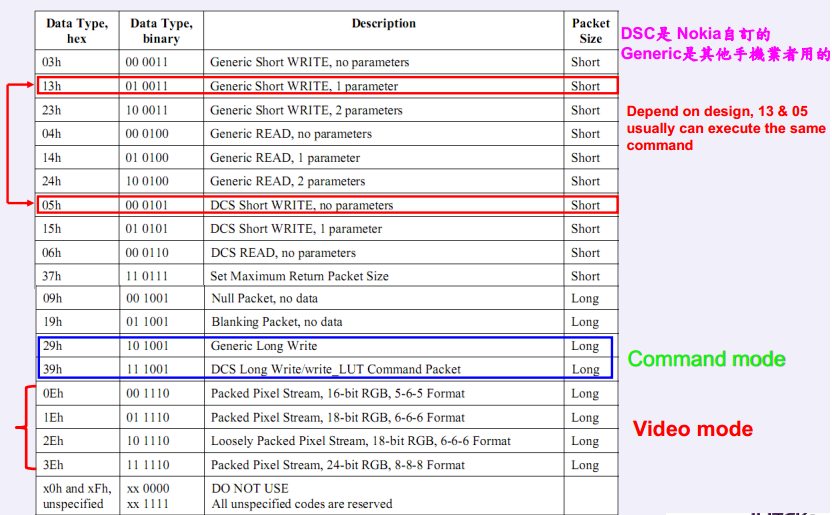Select 'Generic Short WRITE, 1 parameter' text
Viewport: 832px width, 515px height.
[304, 86]
